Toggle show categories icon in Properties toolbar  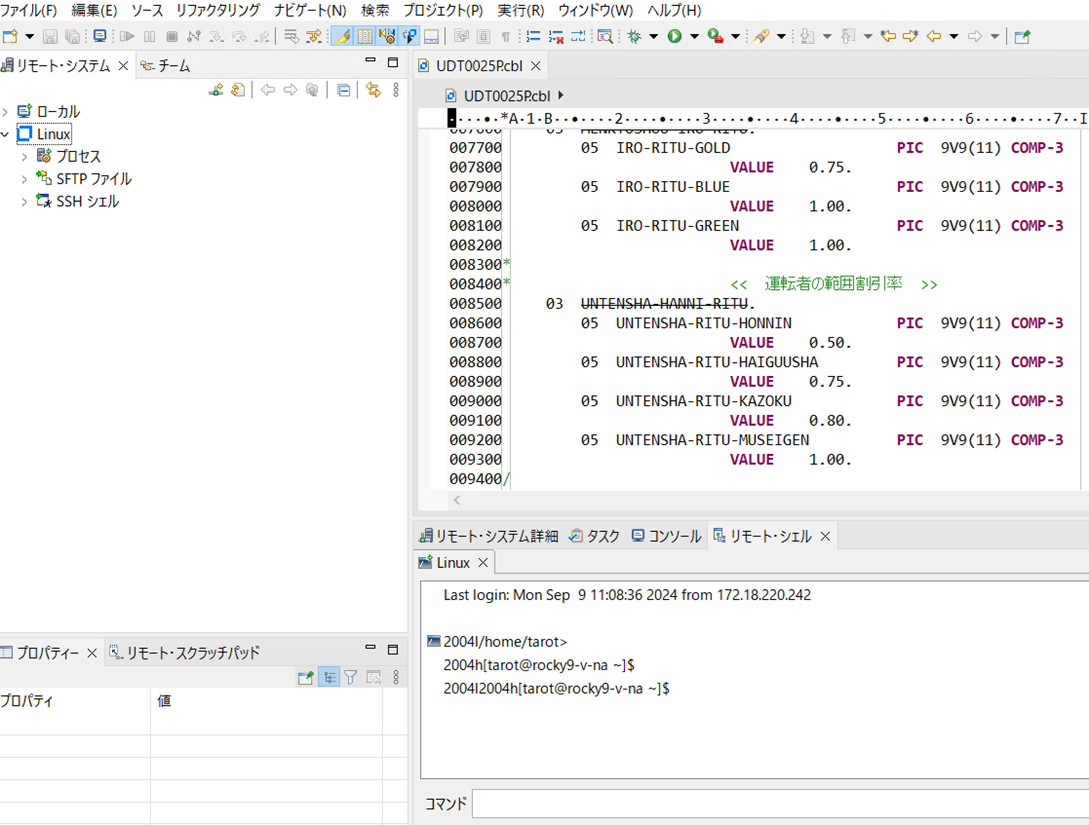[x=329, y=677]
